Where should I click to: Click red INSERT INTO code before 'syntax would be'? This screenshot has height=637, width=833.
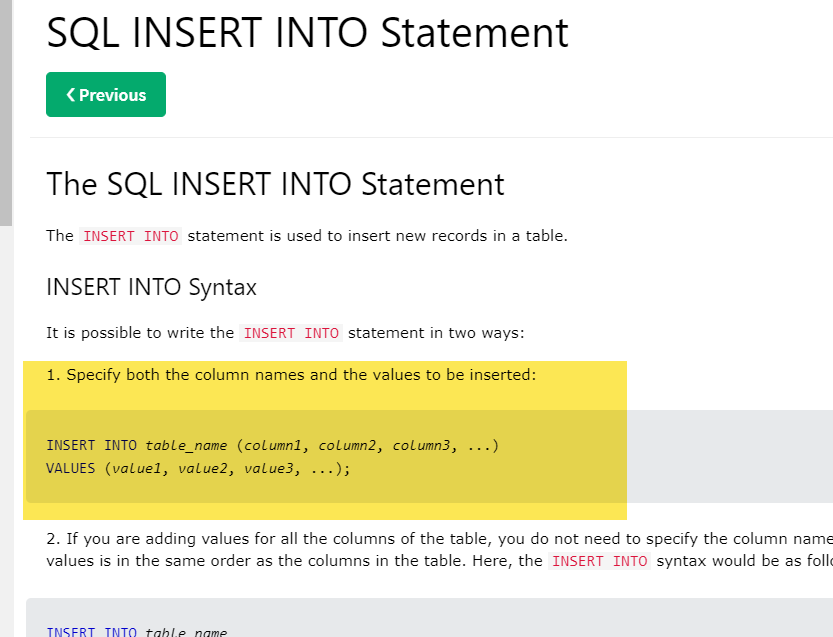click(x=600, y=561)
